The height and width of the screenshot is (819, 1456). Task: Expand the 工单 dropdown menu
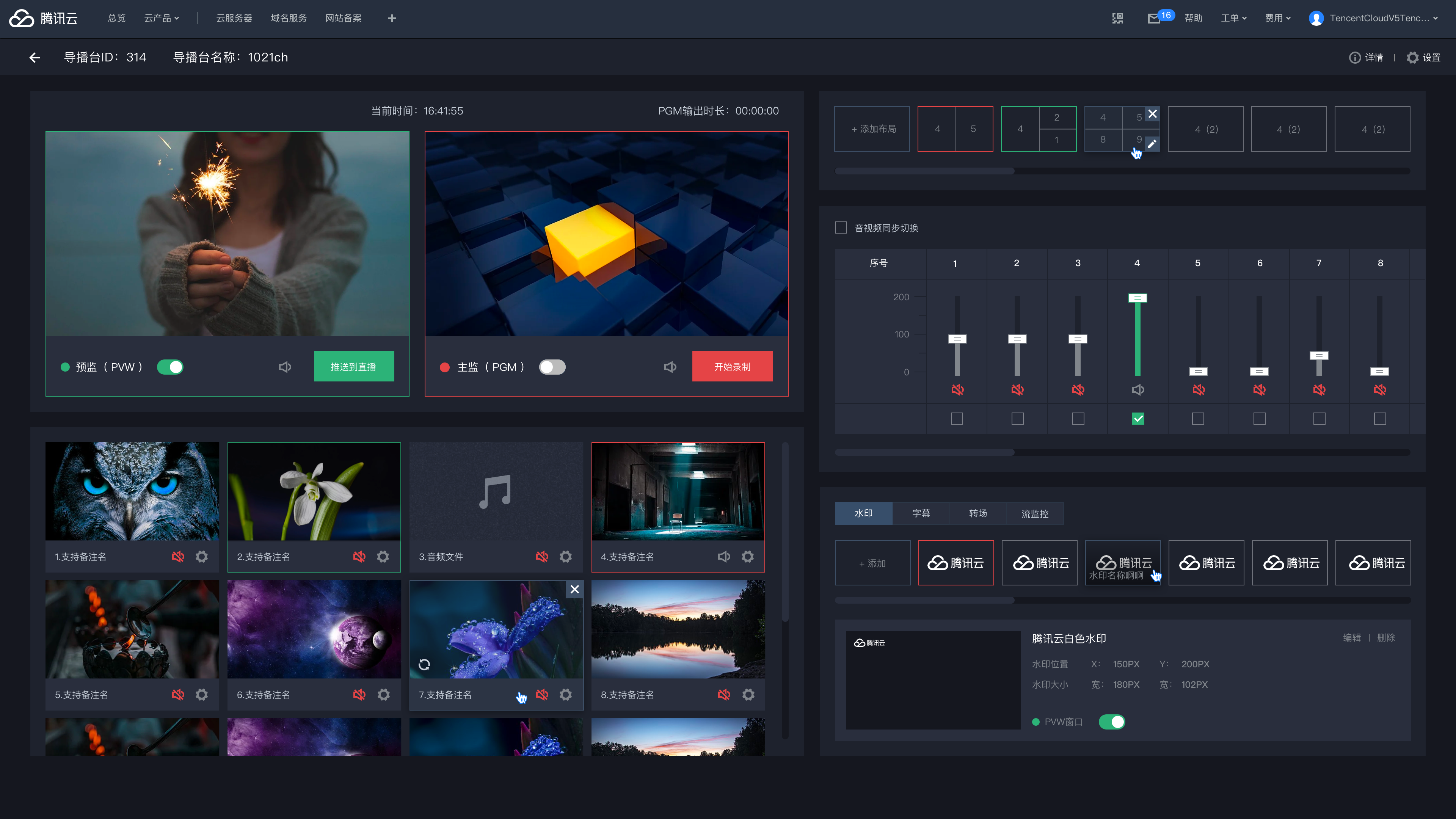1233,18
